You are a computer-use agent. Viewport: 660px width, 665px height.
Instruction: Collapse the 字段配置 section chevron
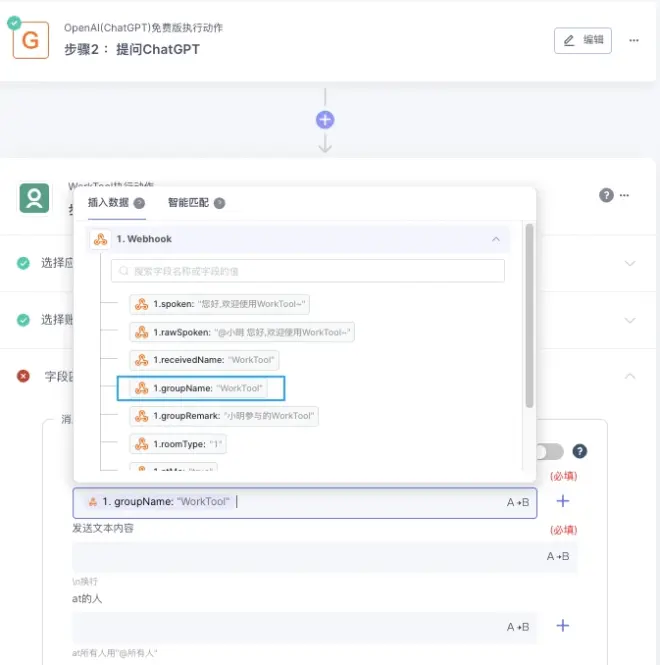[630, 376]
